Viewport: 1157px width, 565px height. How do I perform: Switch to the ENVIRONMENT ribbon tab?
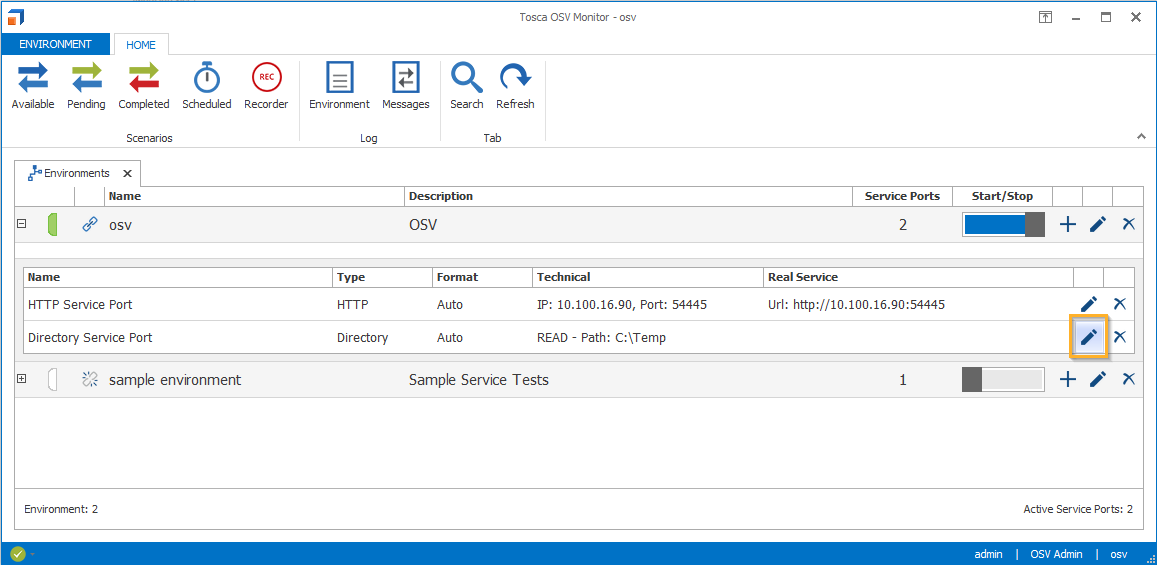[x=55, y=44]
